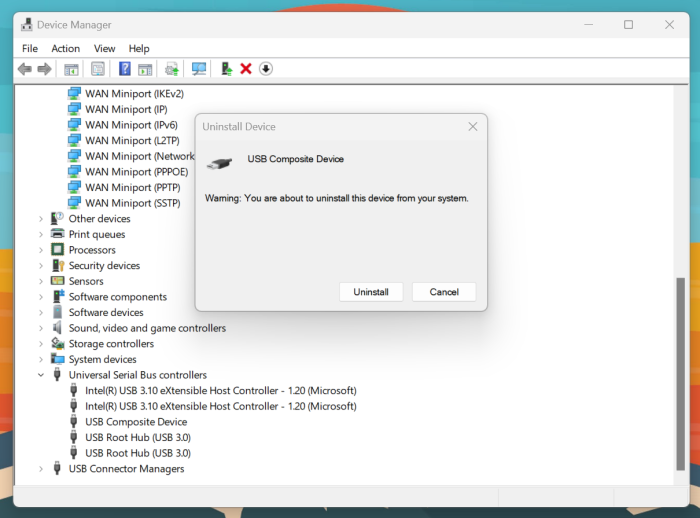This screenshot has width=700, height=518.
Task: Click the Disable device down-arrow icon
Action: point(266,69)
